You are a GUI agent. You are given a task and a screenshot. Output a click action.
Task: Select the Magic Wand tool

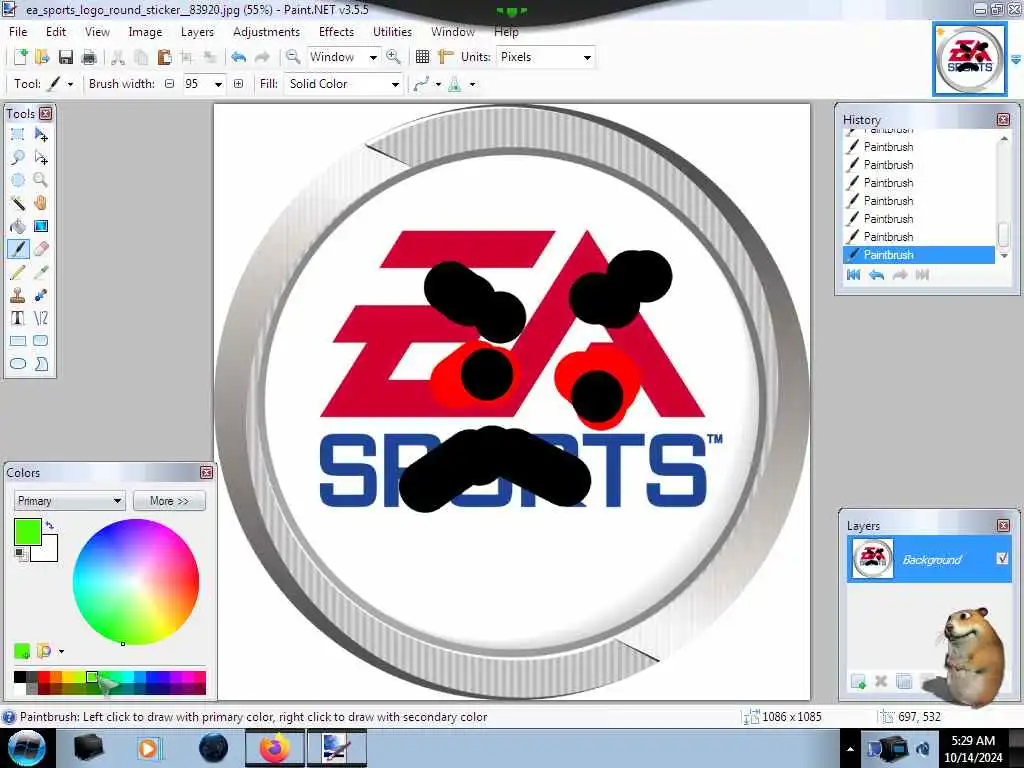pos(18,203)
